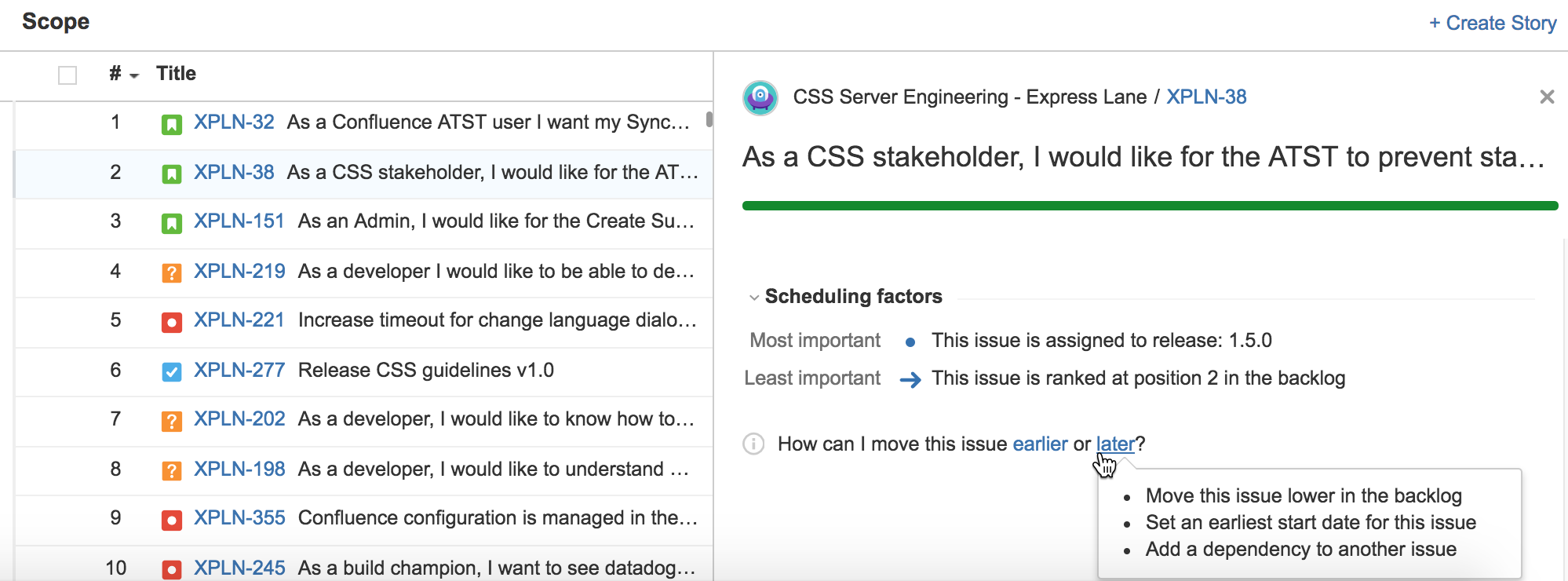Select row 'As an Admin, I would like for the Create Su…'
1568x581 pixels.
pyautogui.click(x=363, y=223)
